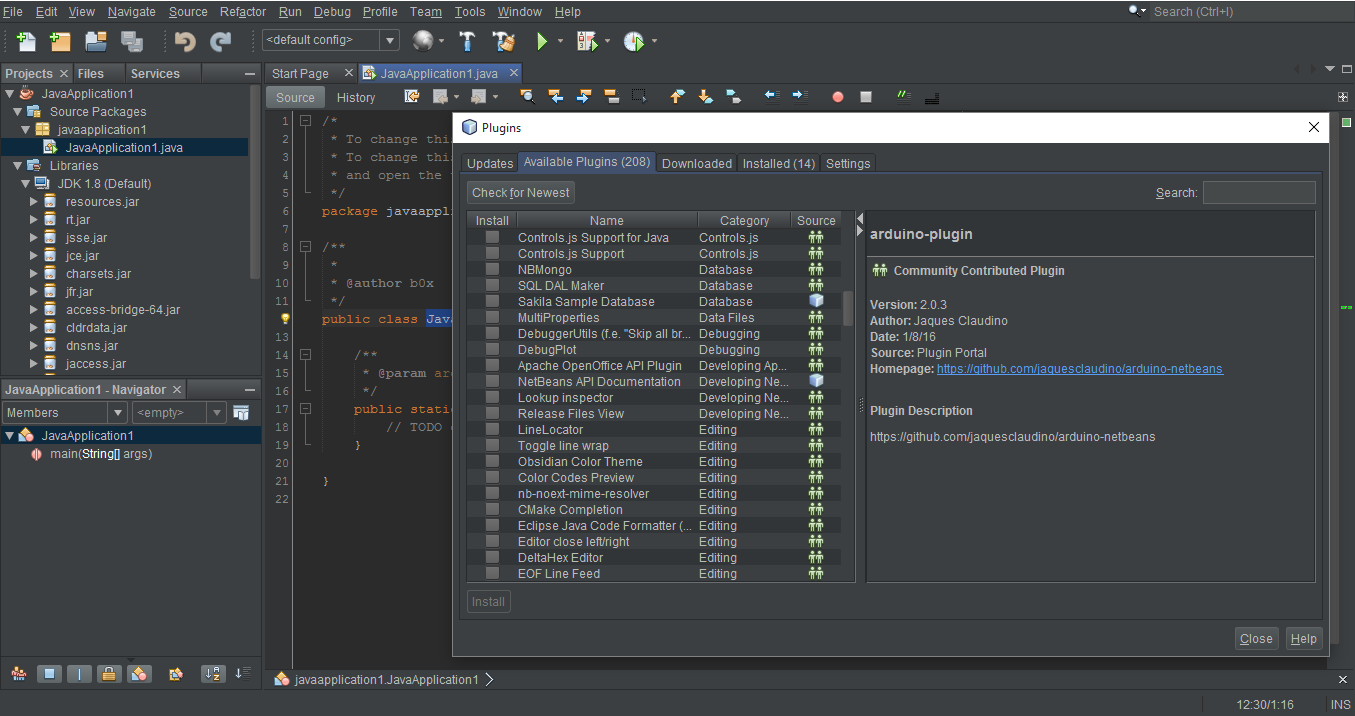Collapse the Source Packages node
1355x716 pixels.
18,112
